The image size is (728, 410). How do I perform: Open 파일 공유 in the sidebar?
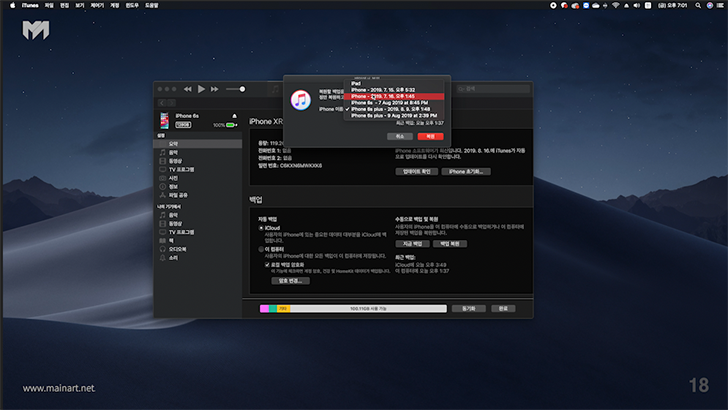click(x=198, y=195)
